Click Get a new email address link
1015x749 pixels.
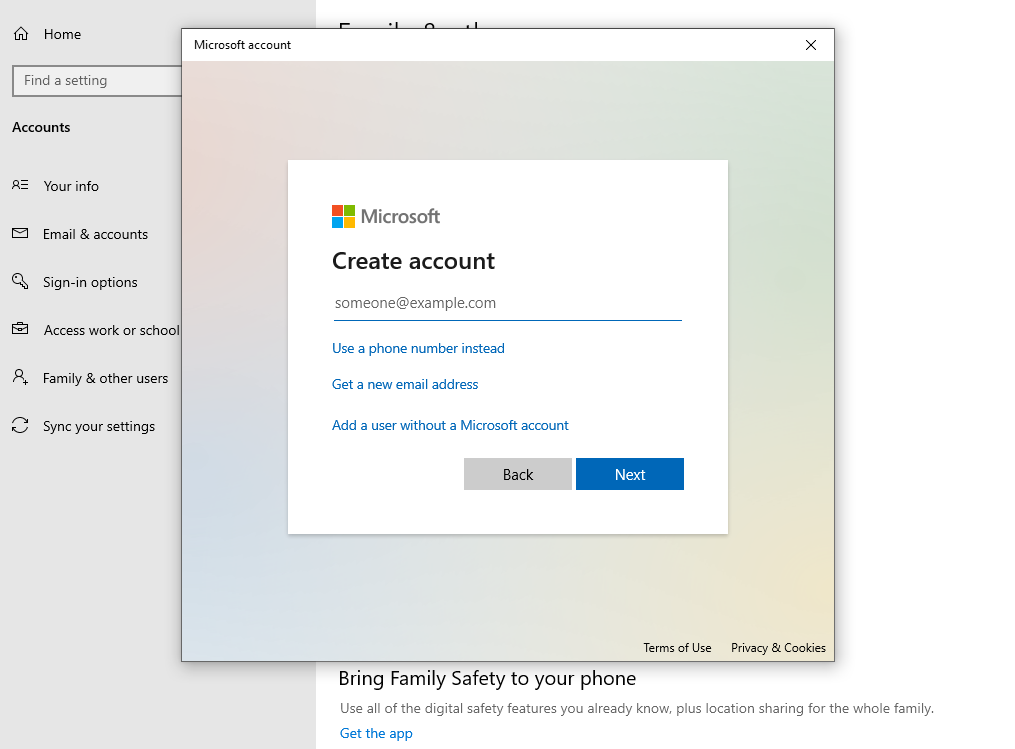point(405,385)
